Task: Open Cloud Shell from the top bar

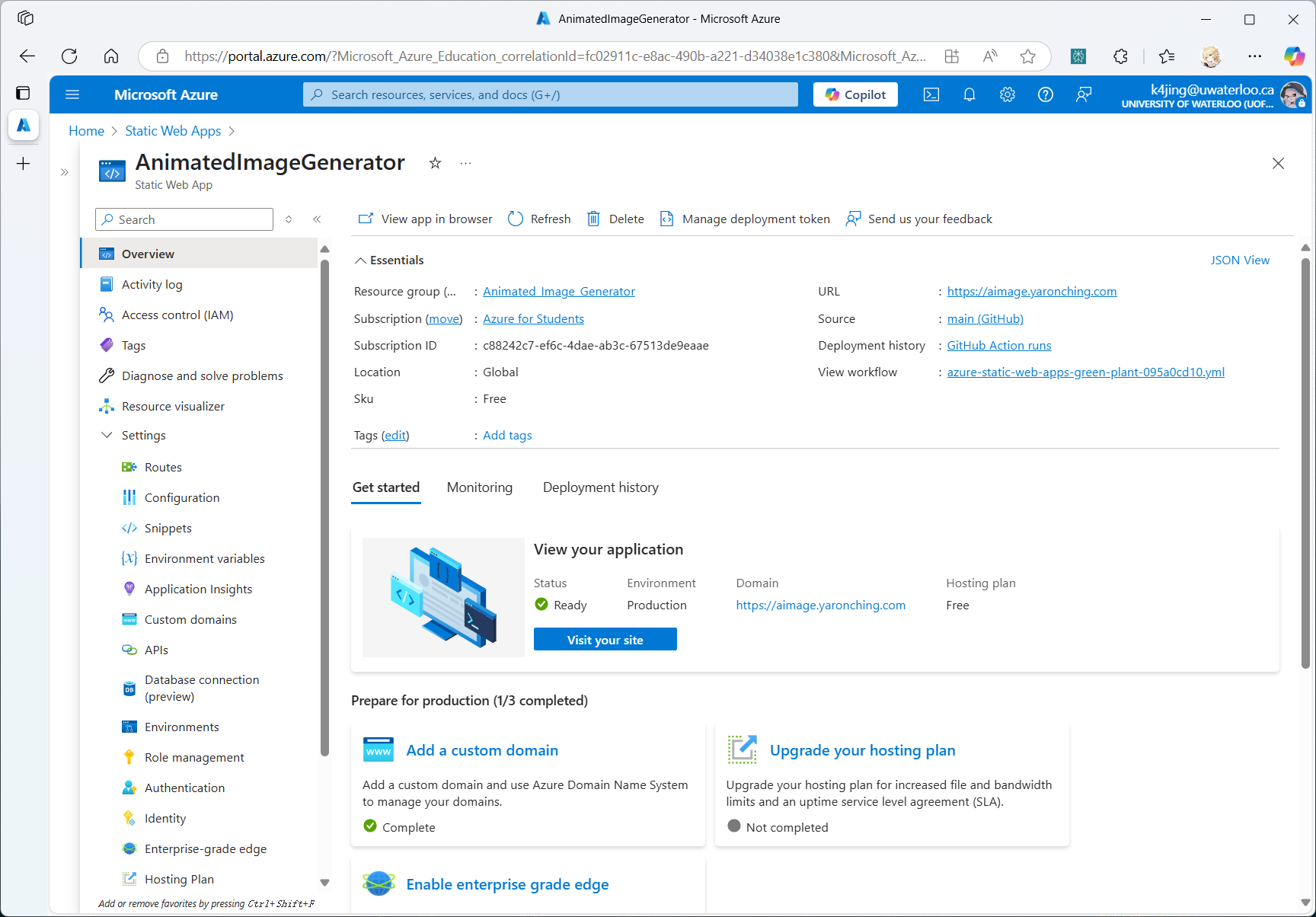Action: [931, 94]
